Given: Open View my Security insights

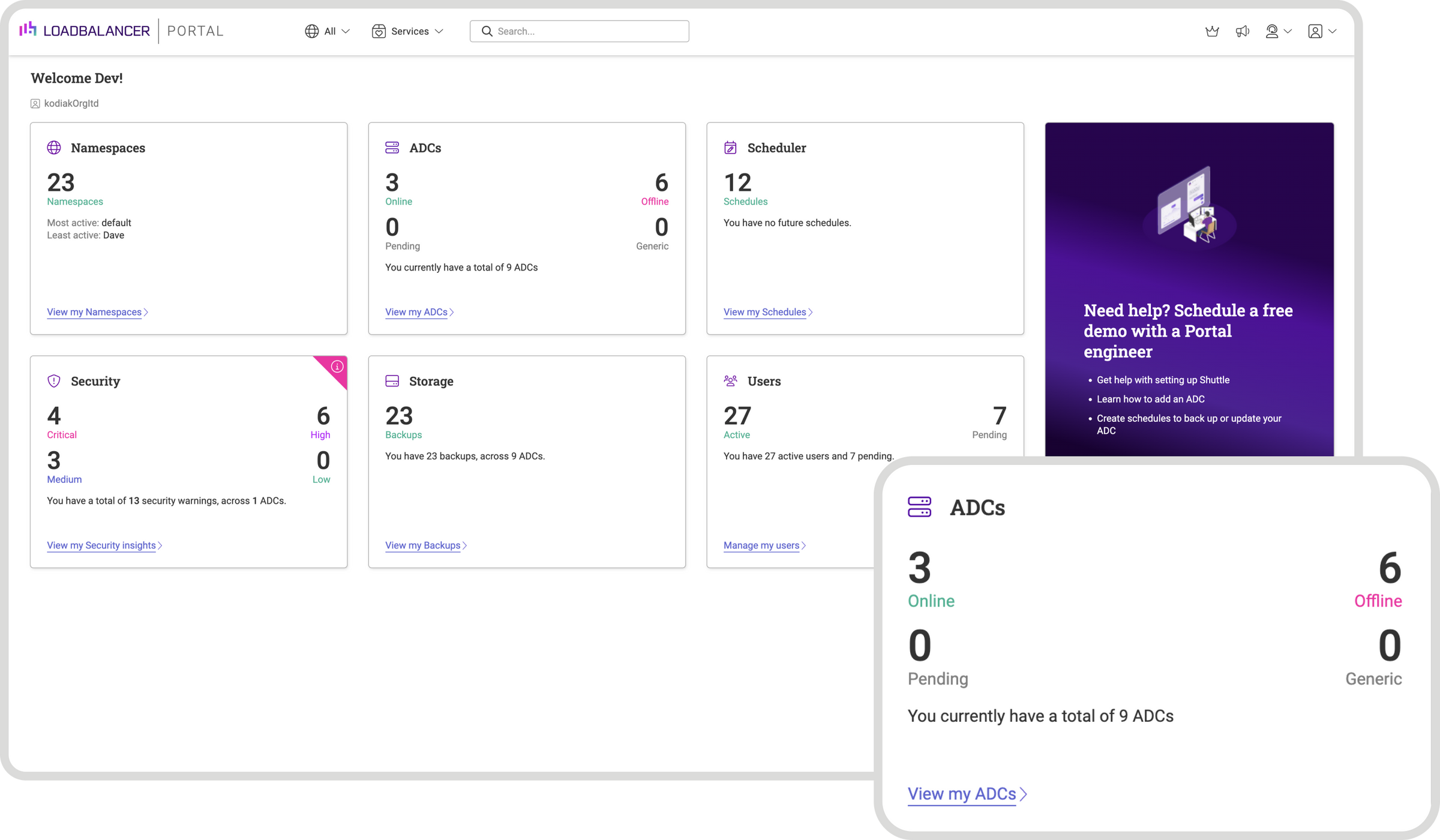Looking at the screenshot, I should tap(101, 545).
